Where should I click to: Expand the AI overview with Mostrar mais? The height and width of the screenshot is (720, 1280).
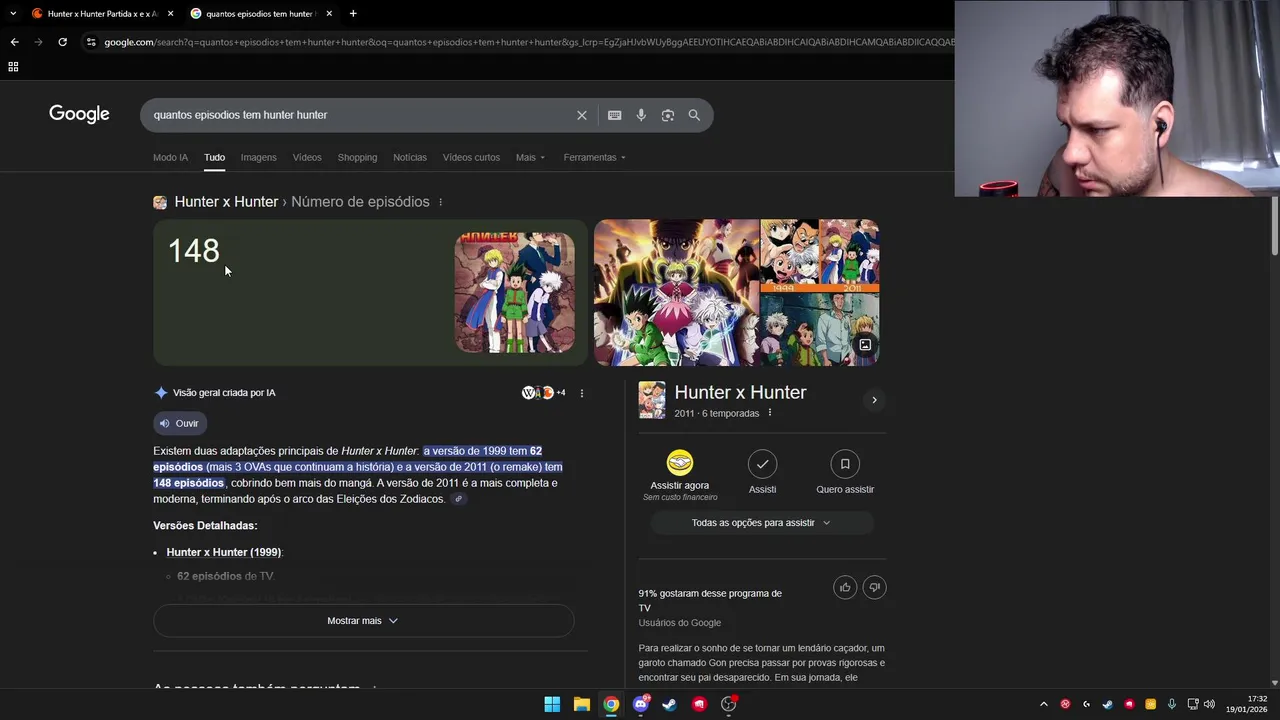pyautogui.click(x=363, y=621)
